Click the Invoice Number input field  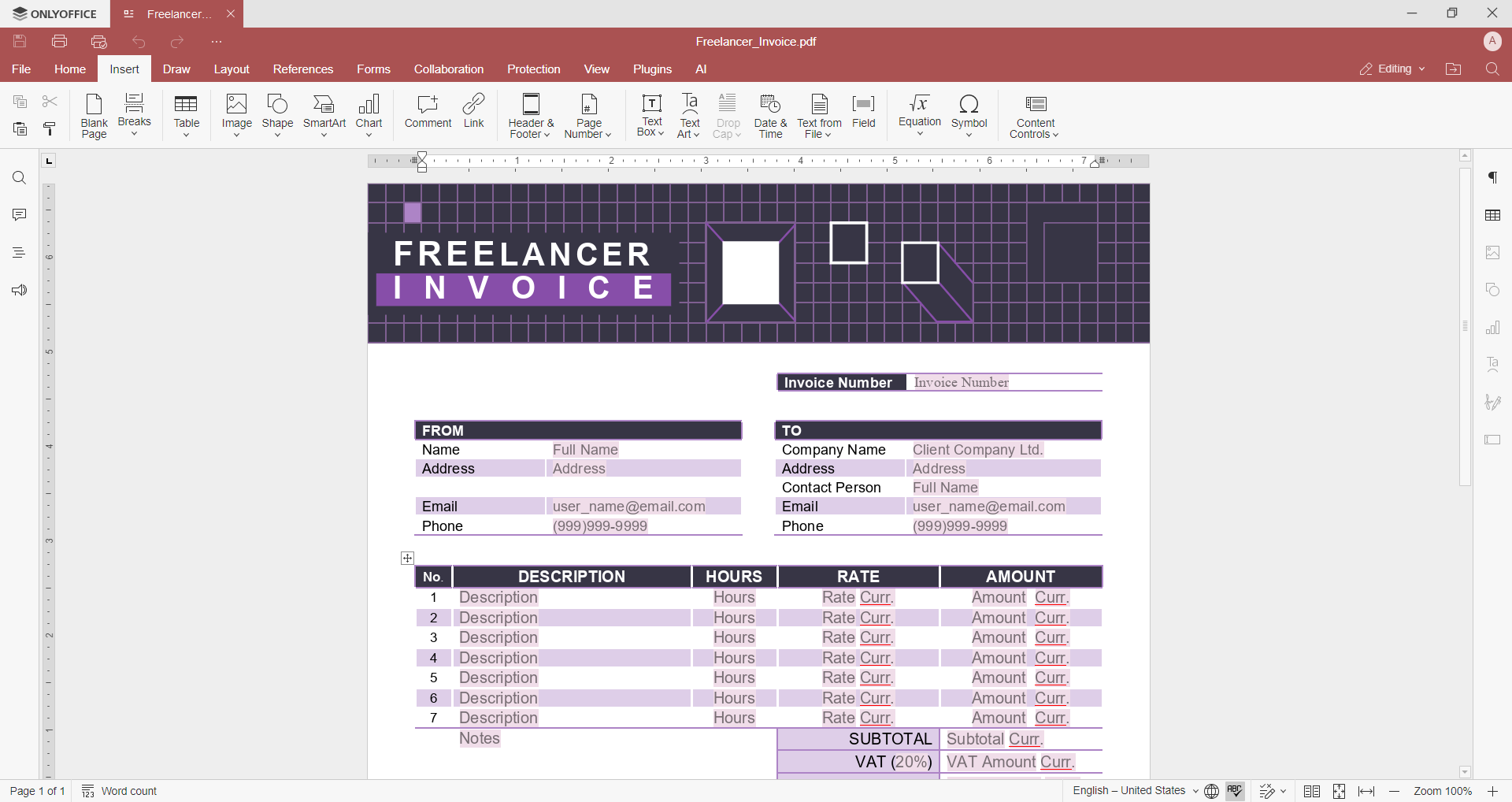click(x=1002, y=383)
